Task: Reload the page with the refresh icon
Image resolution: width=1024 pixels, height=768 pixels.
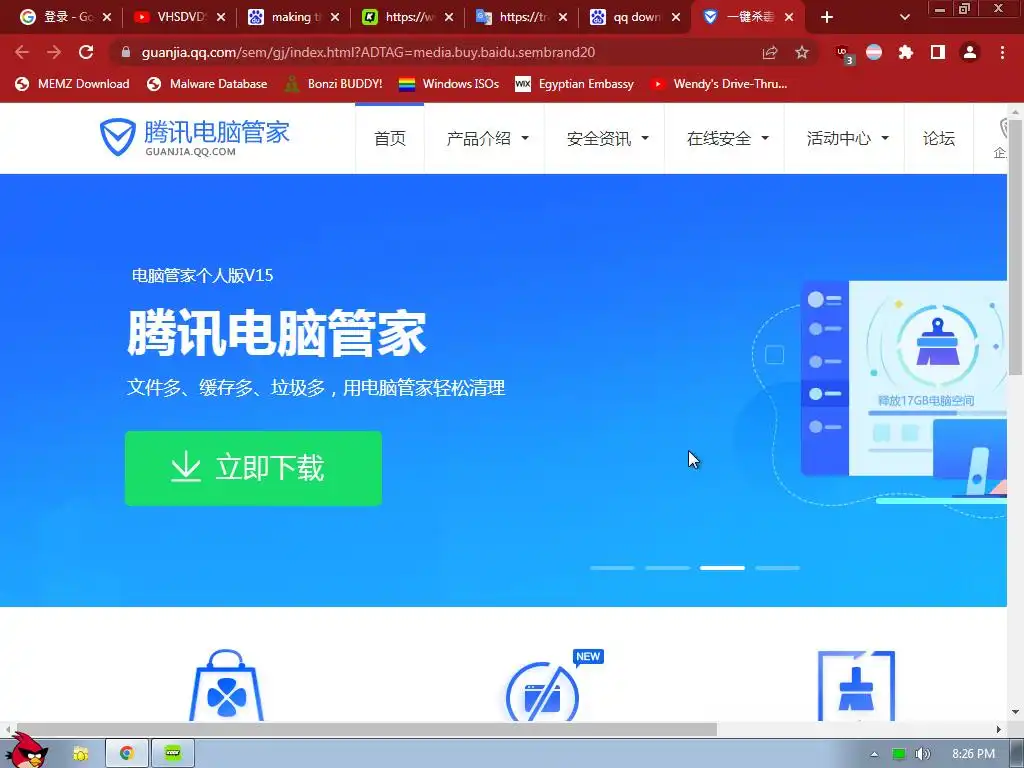Action: click(86, 52)
